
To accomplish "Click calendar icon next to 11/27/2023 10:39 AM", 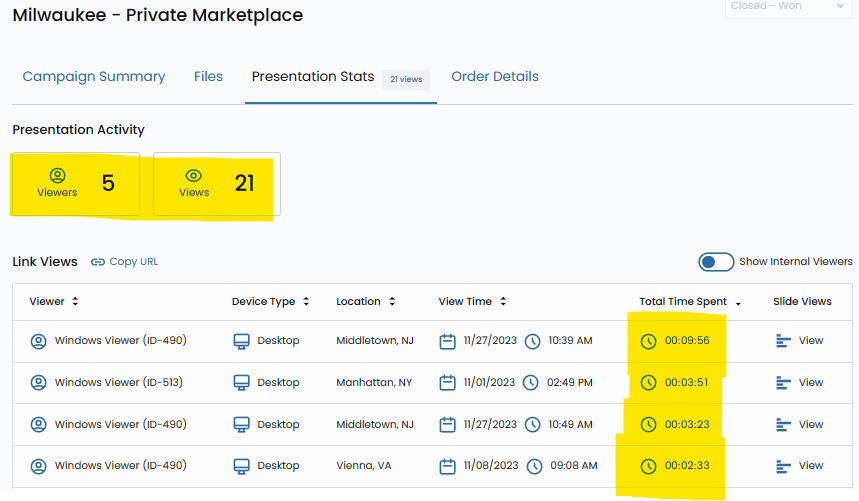I will (x=447, y=341).
